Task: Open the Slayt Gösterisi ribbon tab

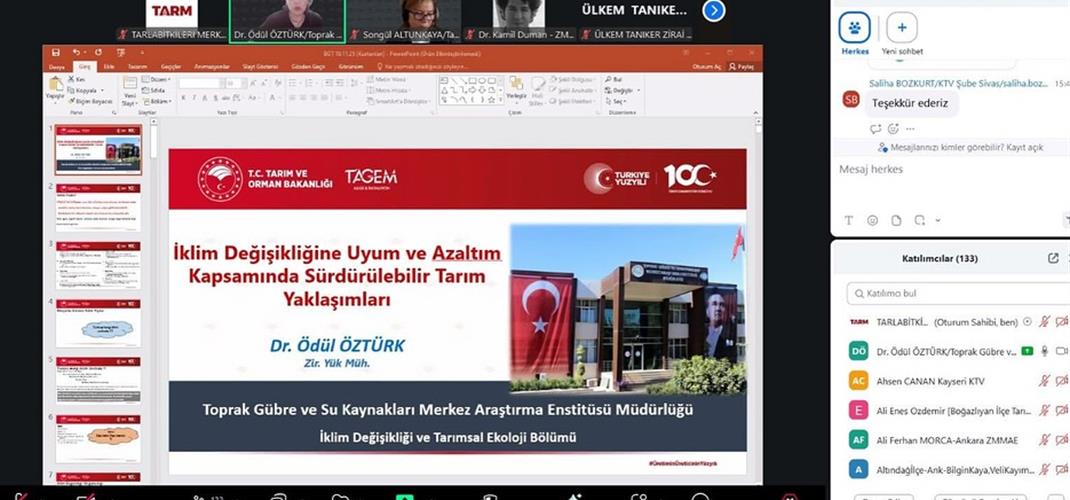Action: pos(260,67)
